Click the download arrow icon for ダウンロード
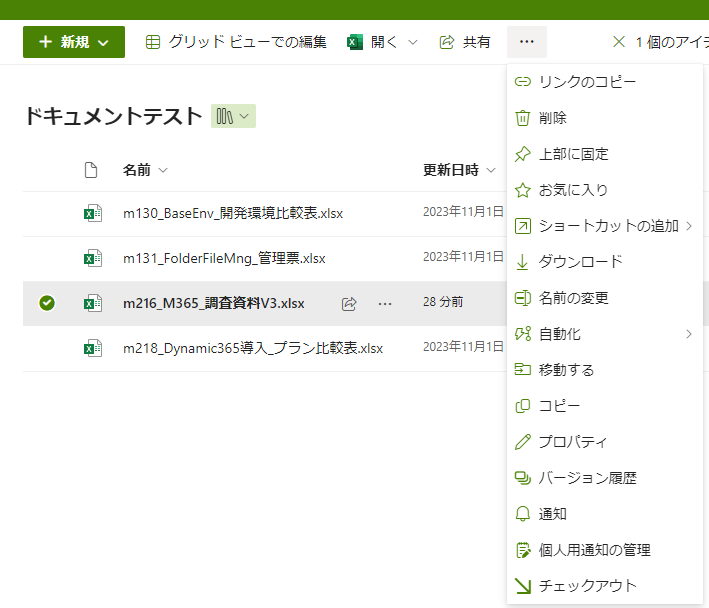This screenshot has height=608, width=709. 522,262
